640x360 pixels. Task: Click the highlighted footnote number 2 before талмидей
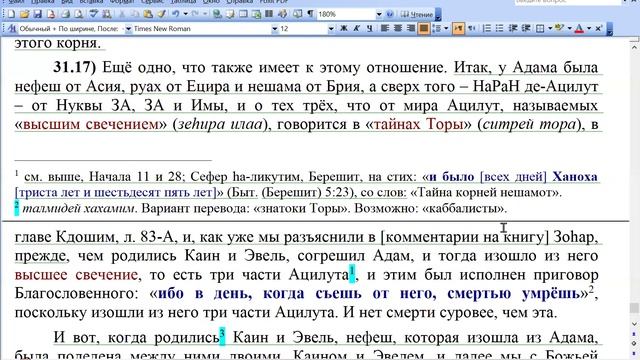point(17,207)
